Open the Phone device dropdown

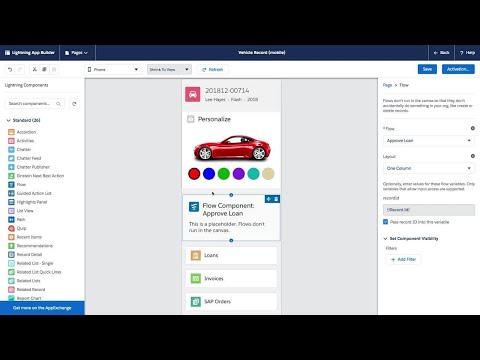tap(113, 69)
